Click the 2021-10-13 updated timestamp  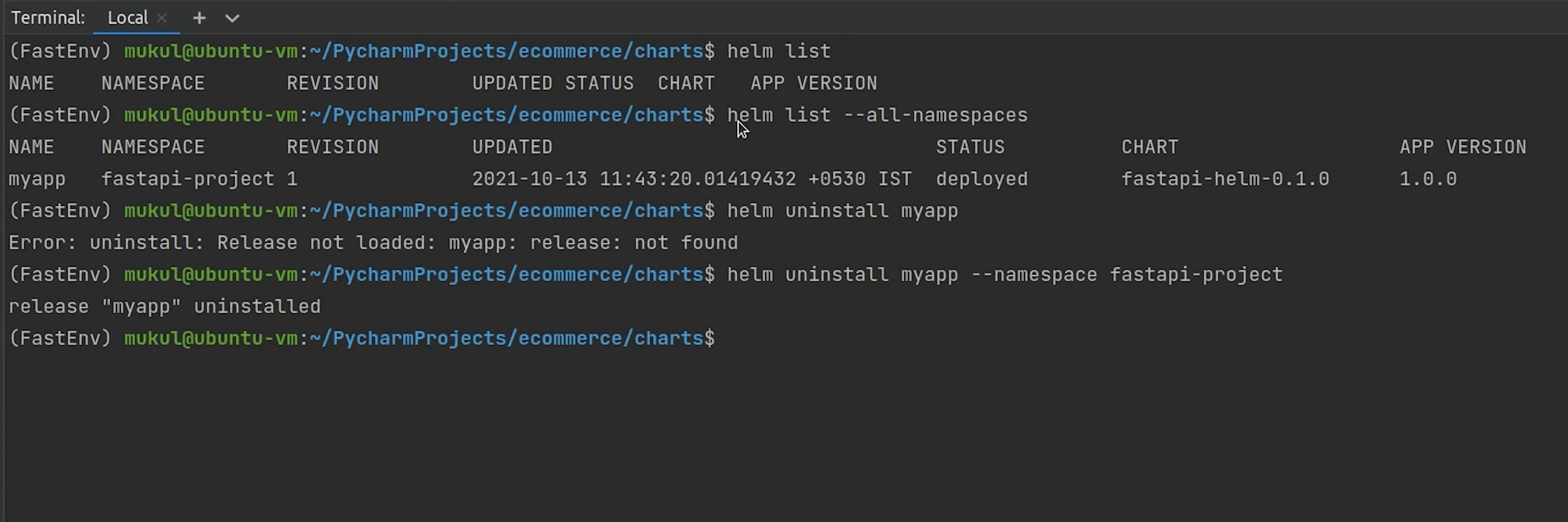coord(691,179)
